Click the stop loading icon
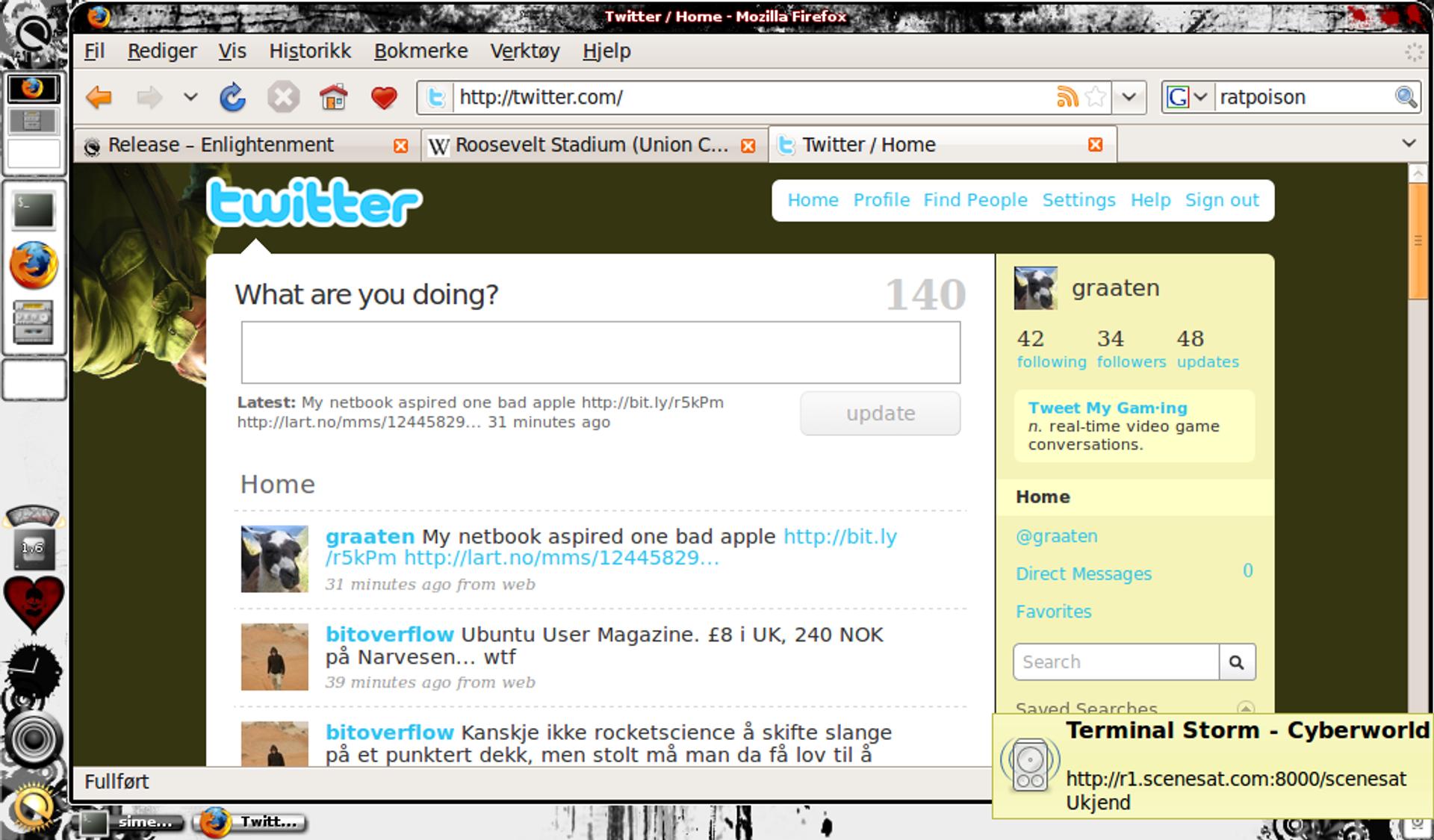Image resolution: width=1434 pixels, height=840 pixels. (283, 97)
